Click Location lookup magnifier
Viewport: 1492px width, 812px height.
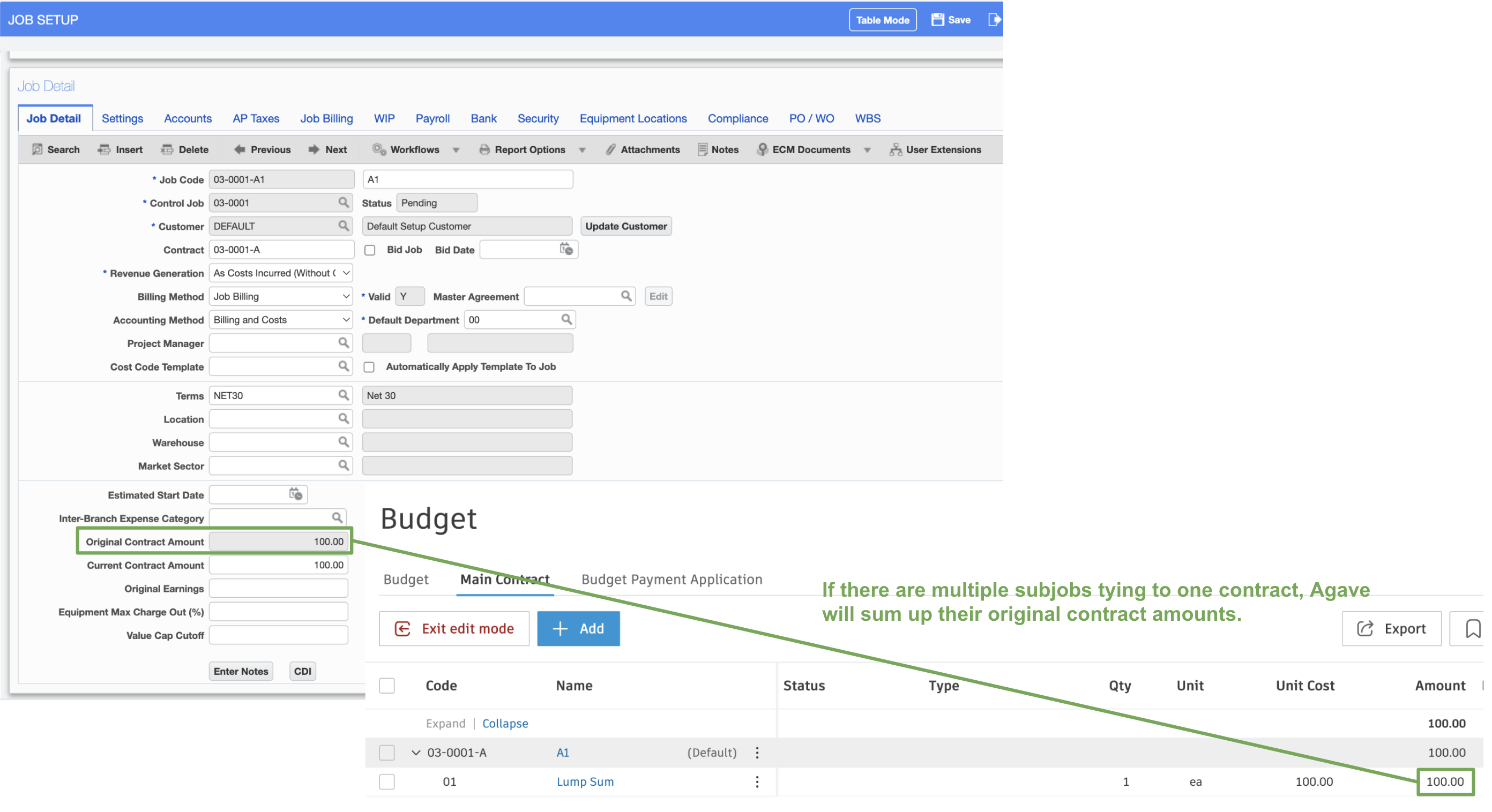[x=344, y=418]
